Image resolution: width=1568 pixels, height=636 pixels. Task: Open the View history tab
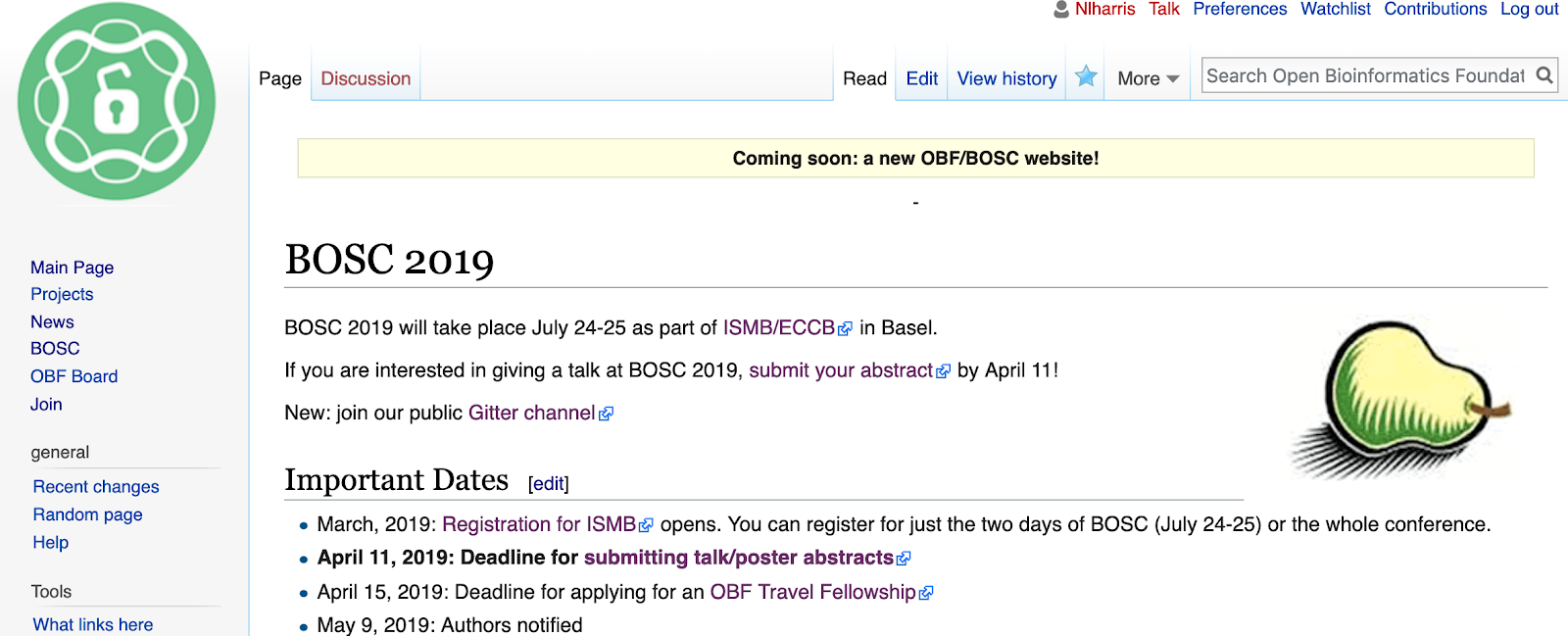1006,78
